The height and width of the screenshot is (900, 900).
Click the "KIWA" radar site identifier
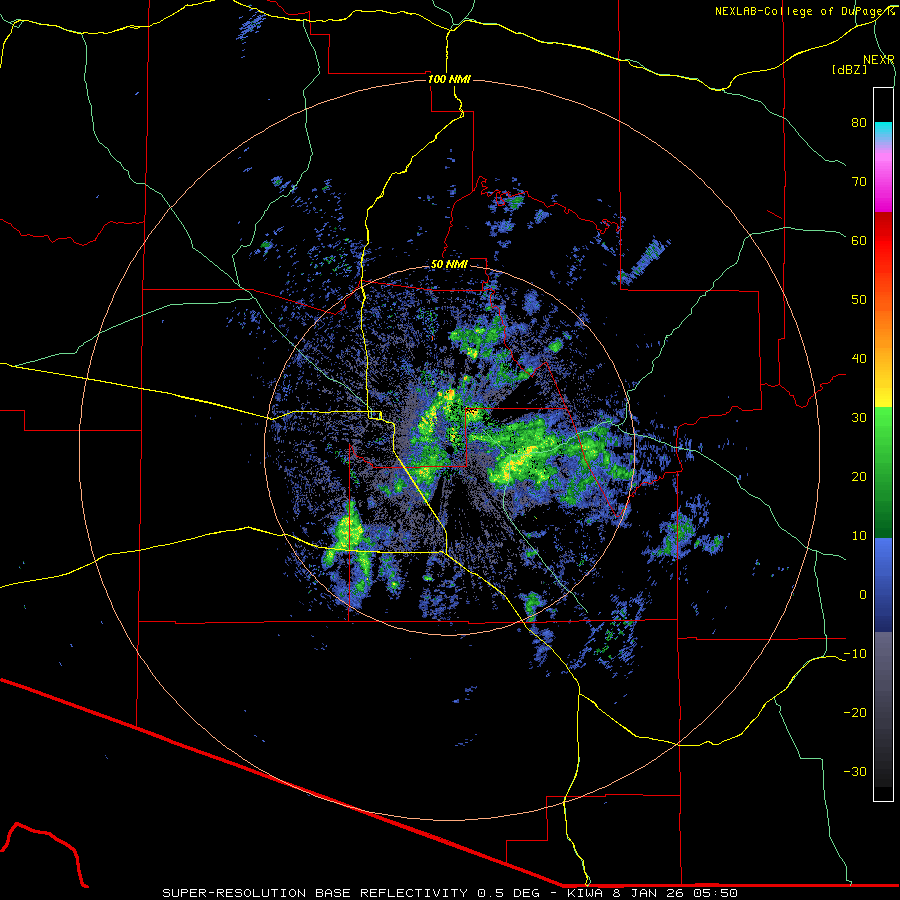(x=585, y=893)
